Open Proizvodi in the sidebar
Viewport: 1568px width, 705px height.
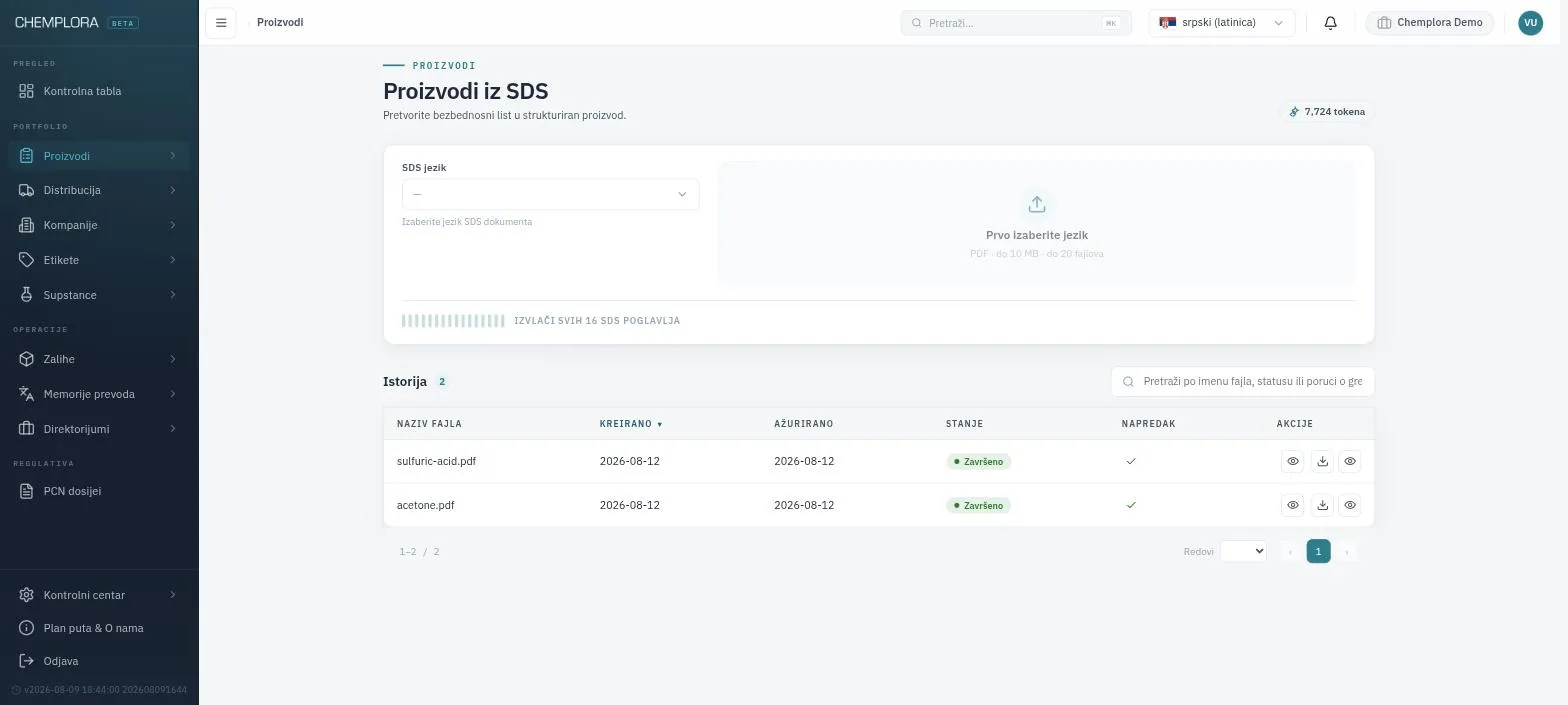[99, 156]
